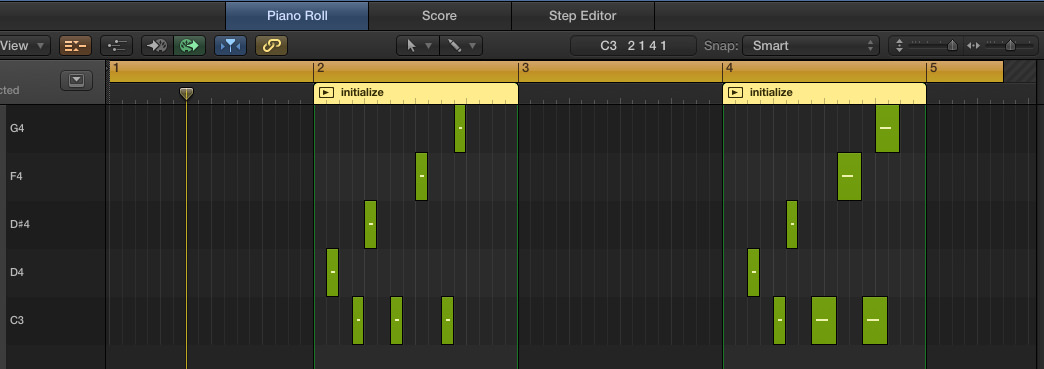
Task: Select the G4 note in bar 2
Action: tap(460, 128)
